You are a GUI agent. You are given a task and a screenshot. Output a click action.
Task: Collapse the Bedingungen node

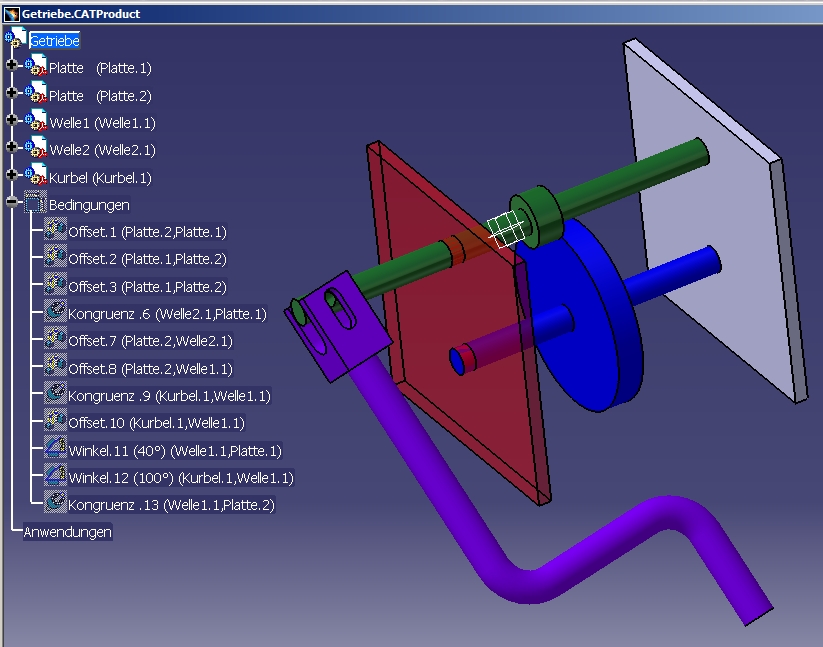(12, 202)
